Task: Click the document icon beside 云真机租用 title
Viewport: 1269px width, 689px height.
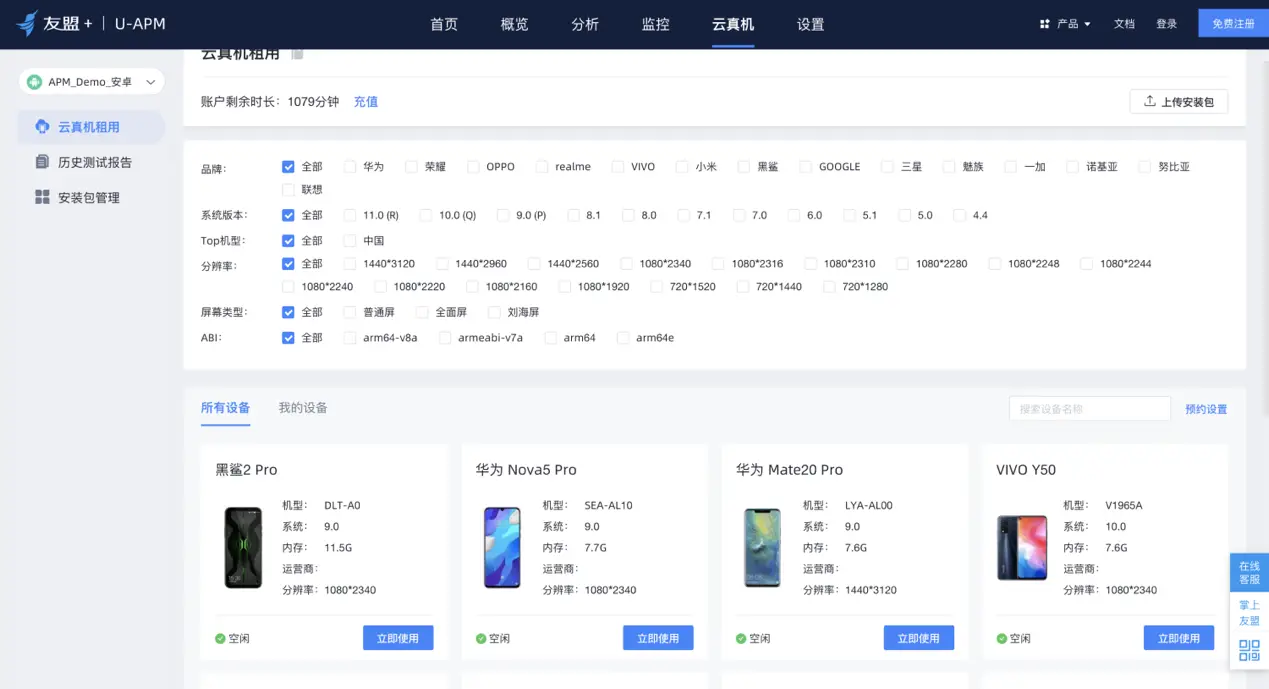Action: (x=297, y=54)
